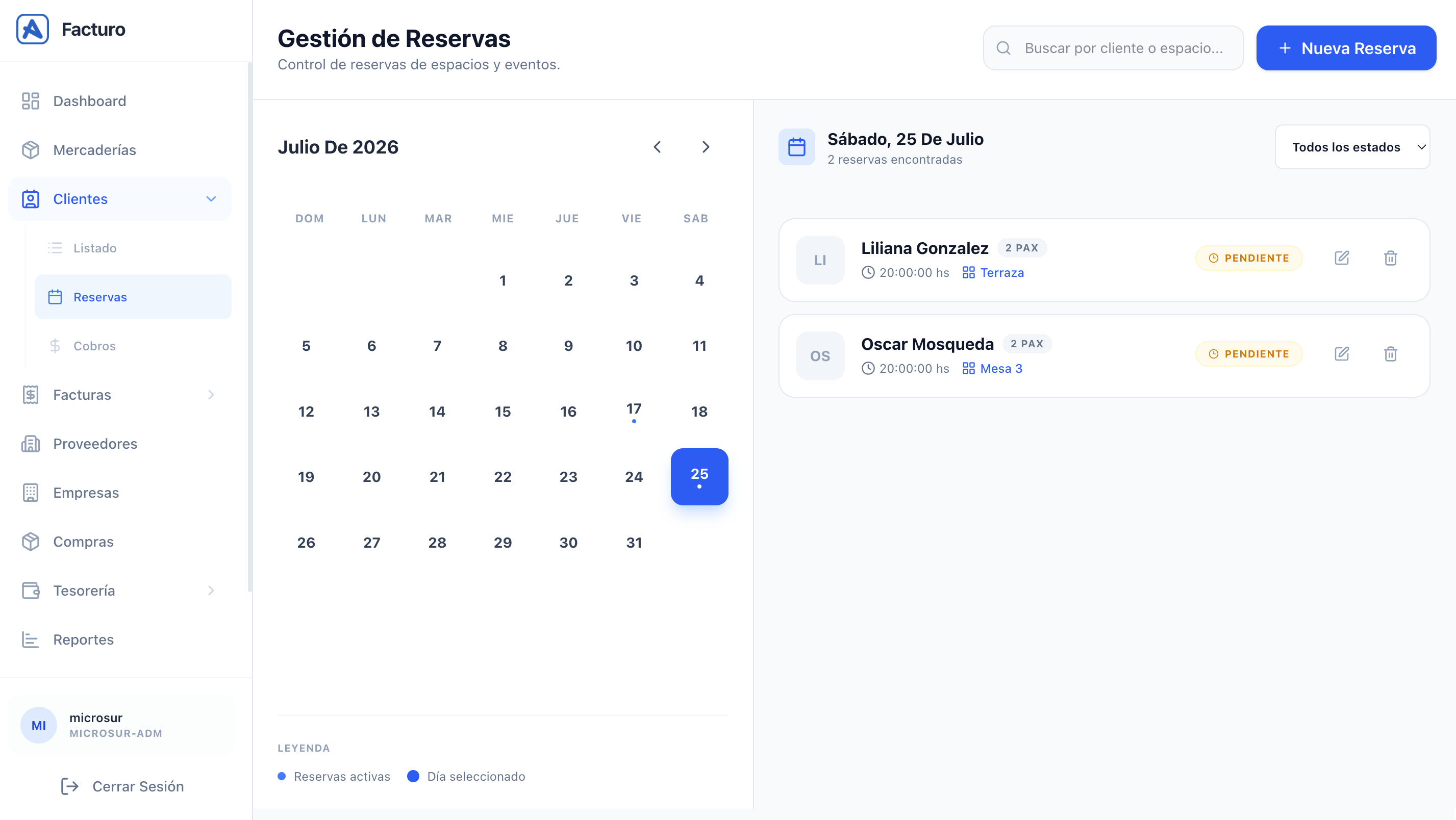The image size is (1456, 820).
Task: Collapse the Clientes menu chevron
Action: [x=211, y=199]
